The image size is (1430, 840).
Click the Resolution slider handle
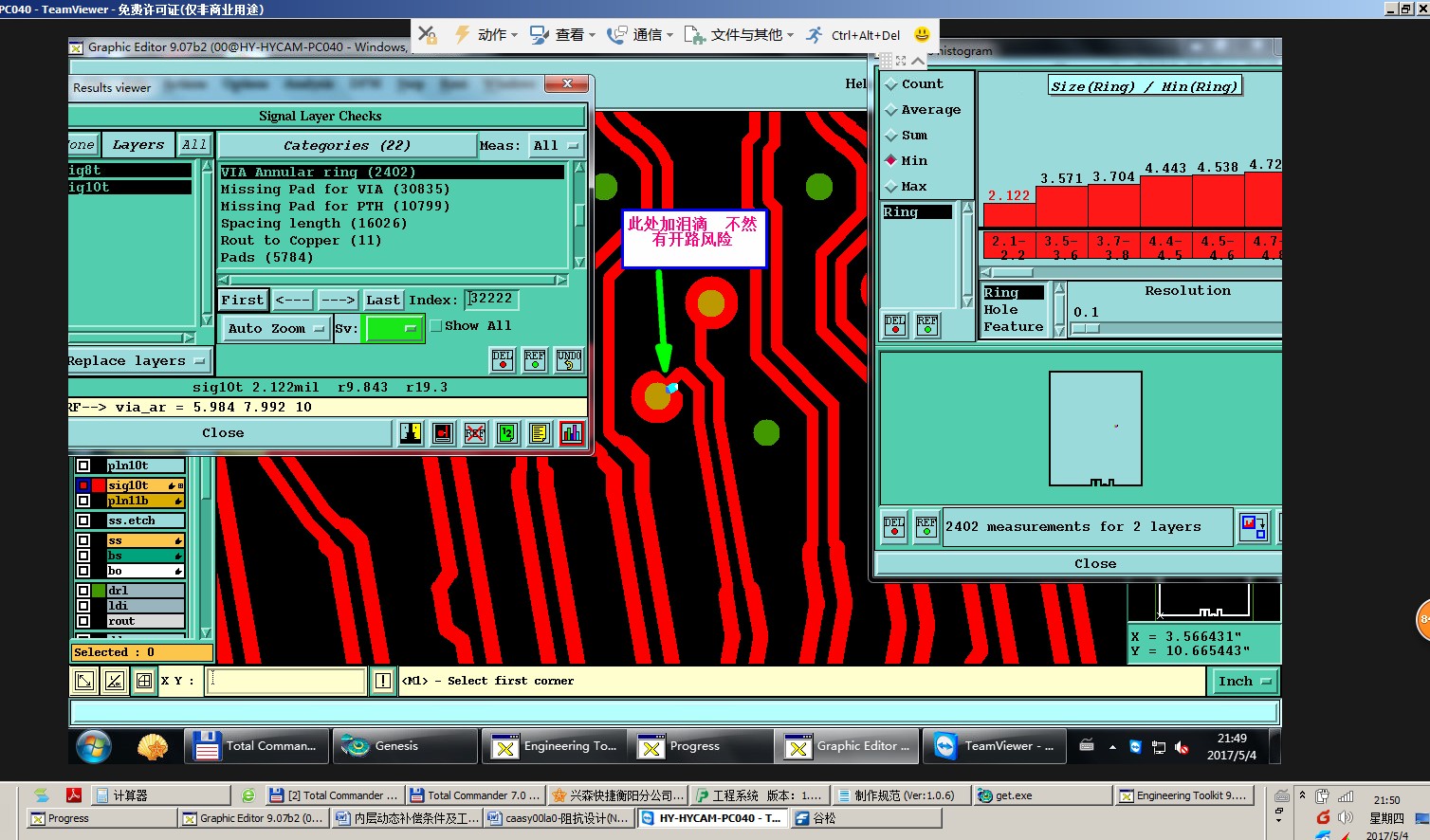tap(1086, 329)
